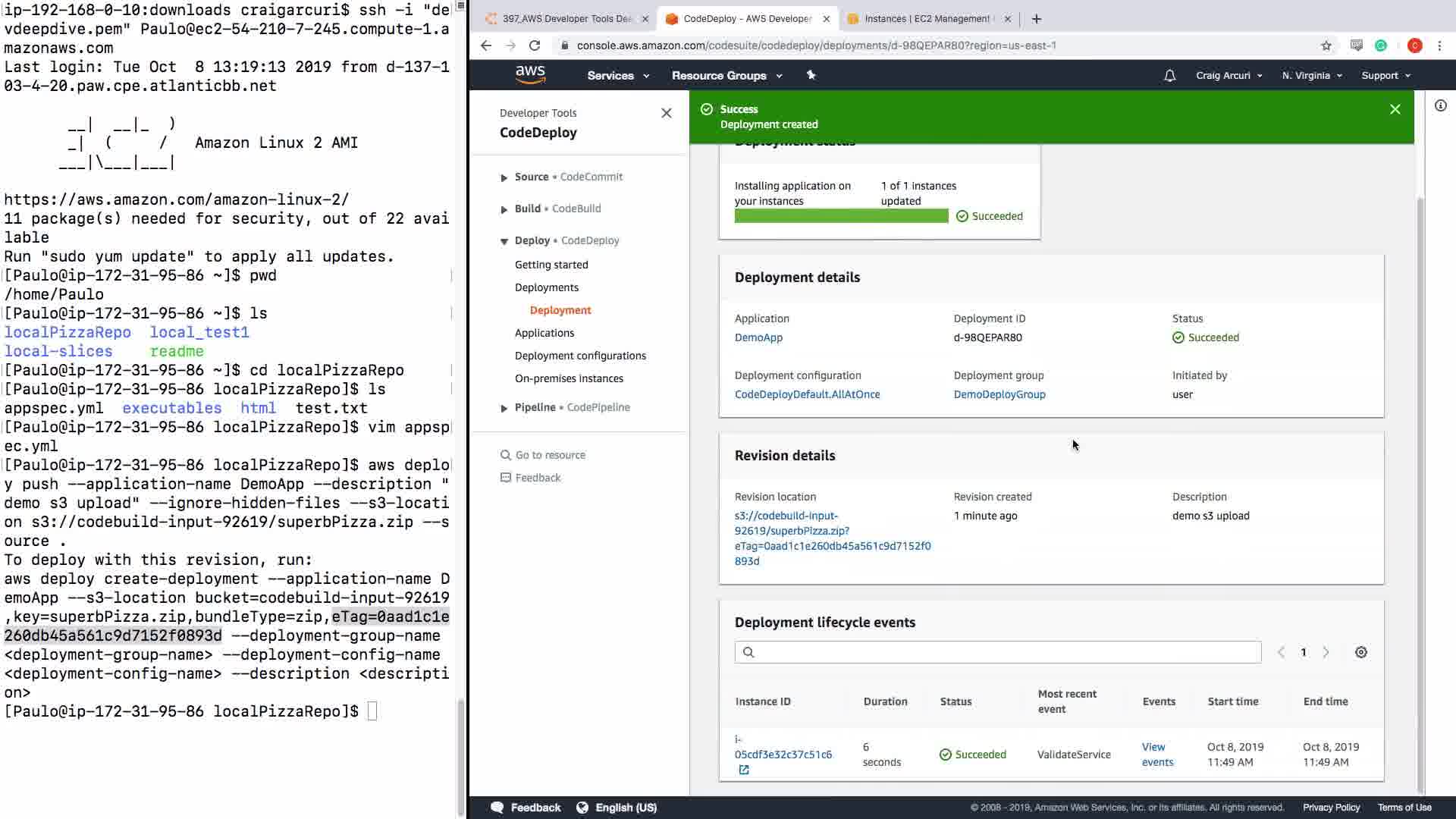Dismiss the Success deployment created banner
The width and height of the screenshot is (1456, 819).
tap(1395, 109)
